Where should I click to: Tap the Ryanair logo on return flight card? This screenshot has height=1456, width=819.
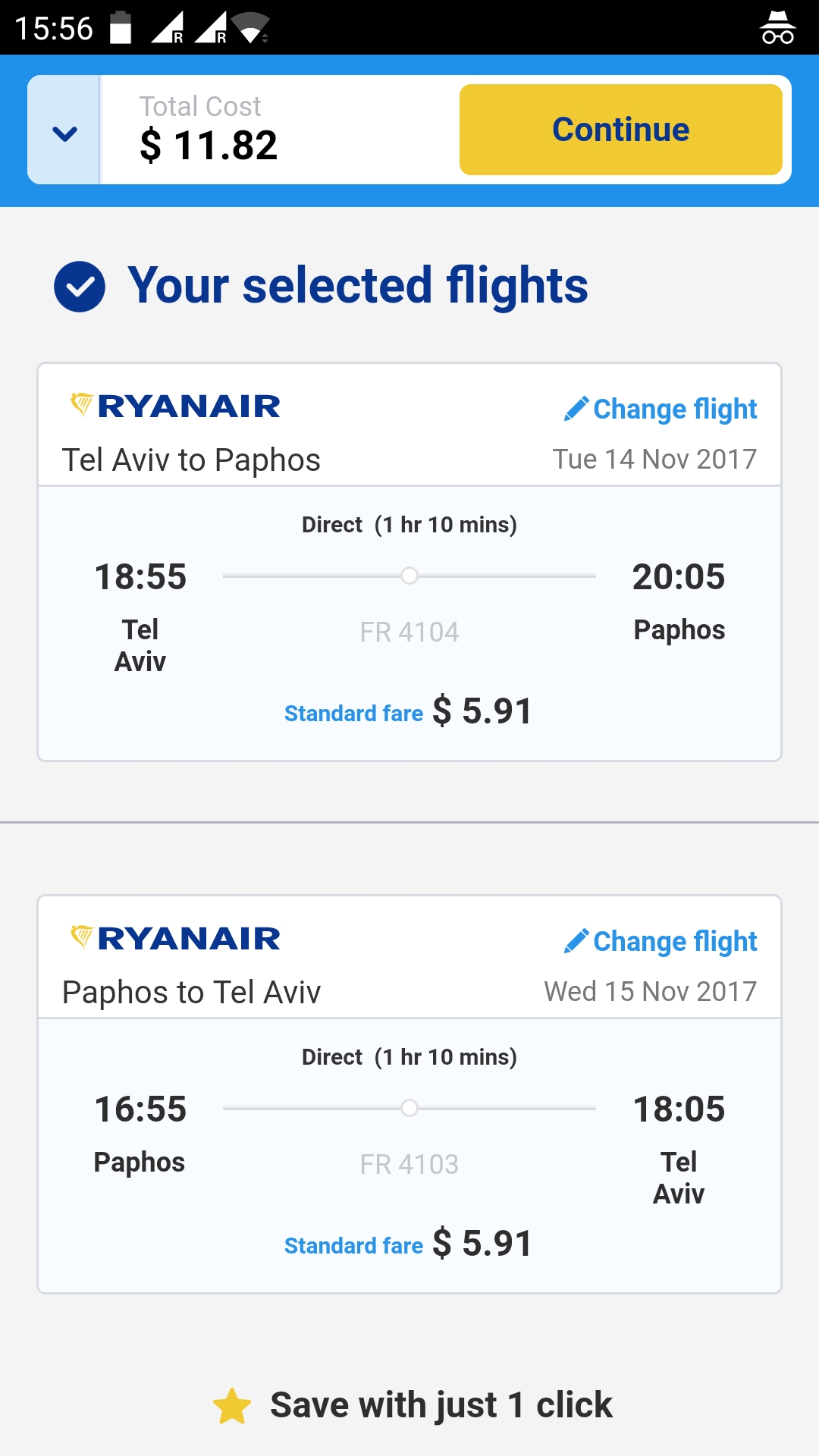pos(175,938)
